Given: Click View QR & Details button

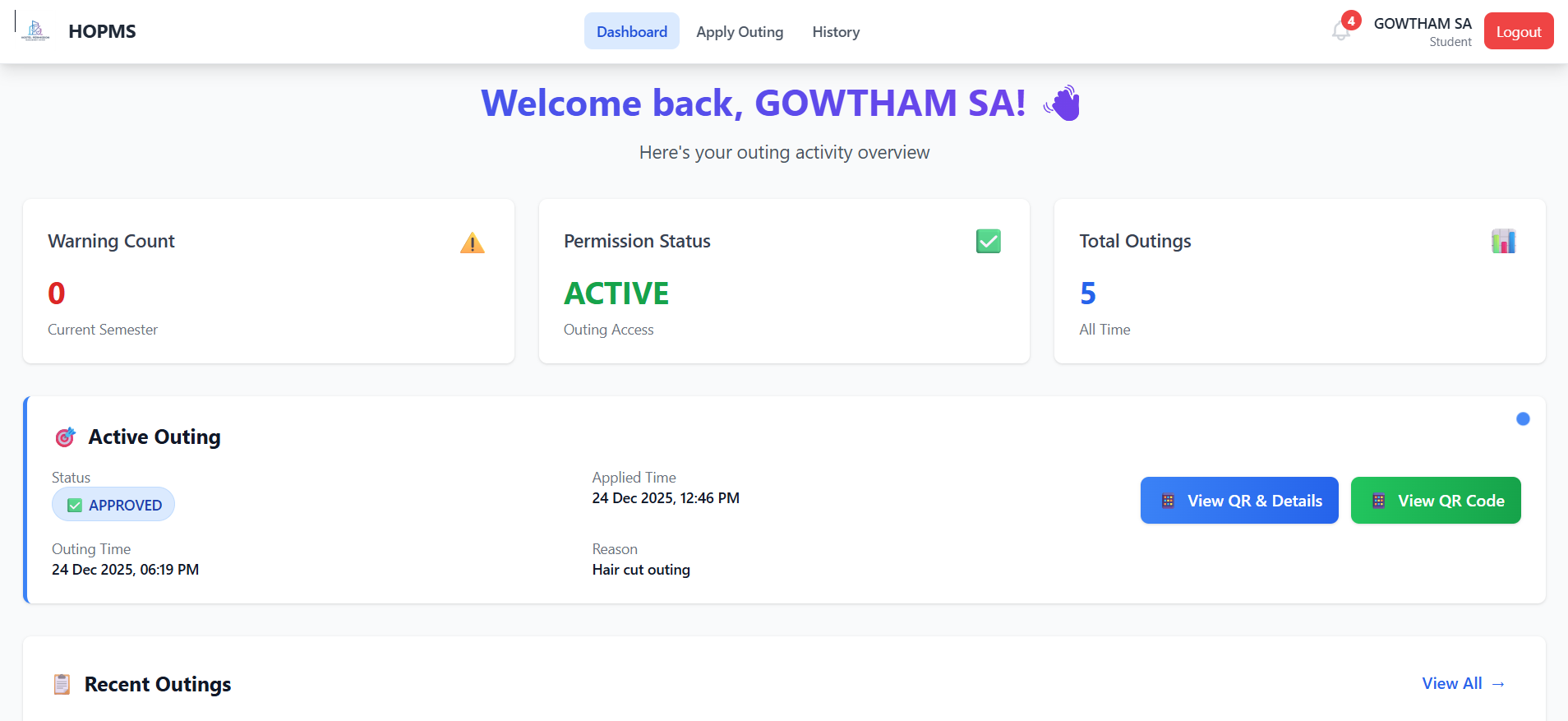Looking at the screenshot, I should click(x=1239, y=501).
